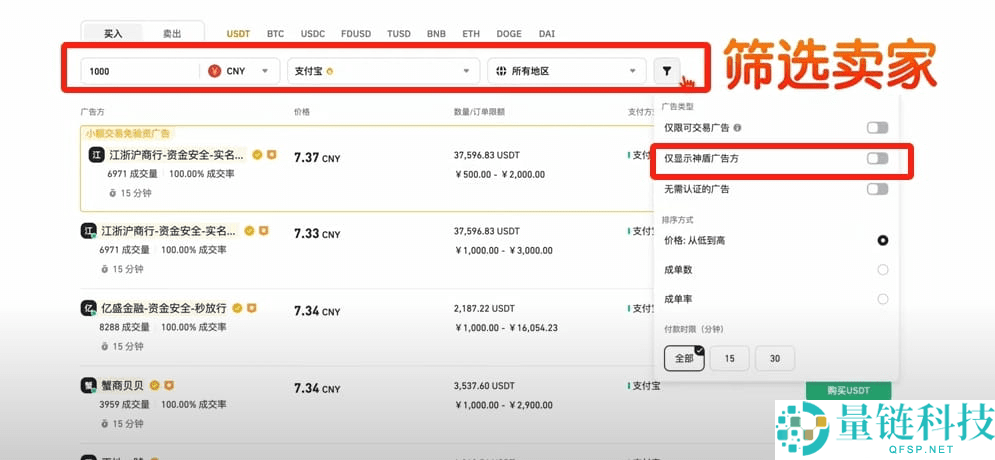Click avatar of 江浙沪商行 7.33 CNY row
This screenshot has width=995, height=460.
point(88,231)
